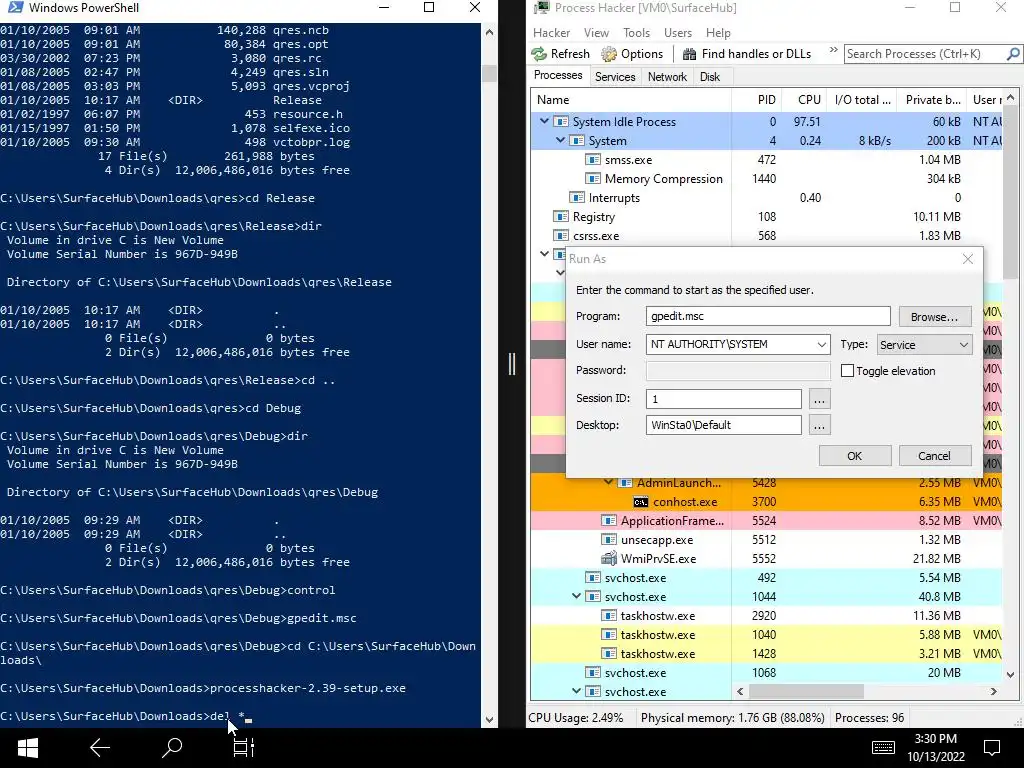Confirm Run As with OK button
1024x768 pixels.
click(855, 456)
